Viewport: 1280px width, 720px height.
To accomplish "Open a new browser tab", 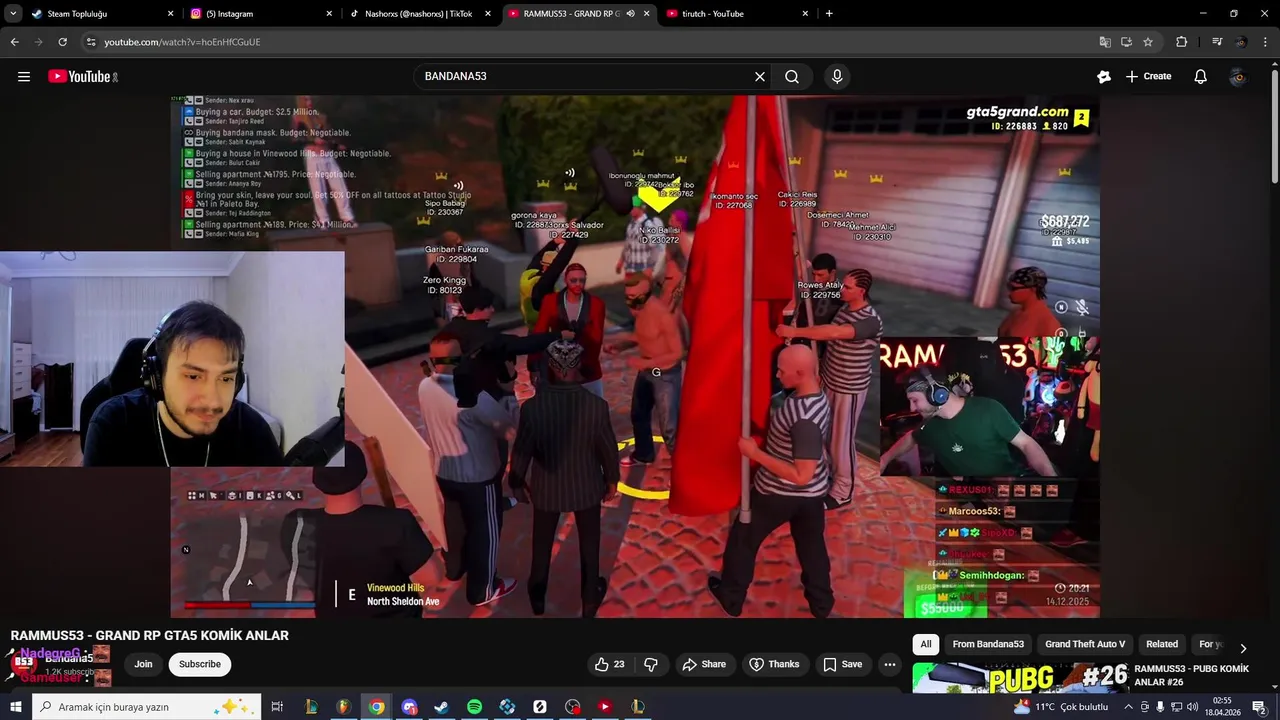I will [829, 14].
